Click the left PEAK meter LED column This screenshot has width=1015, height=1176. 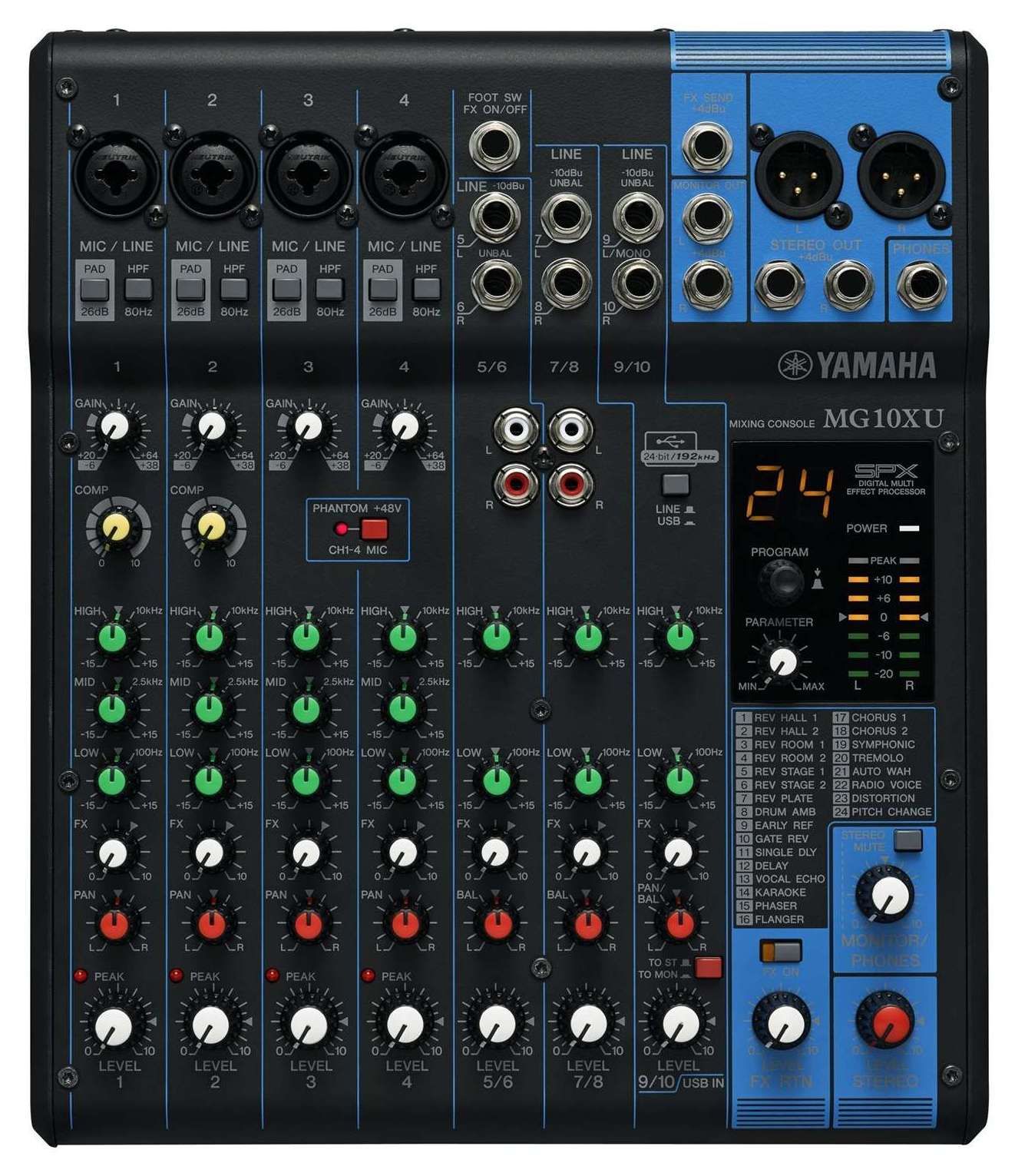point(858,618)
